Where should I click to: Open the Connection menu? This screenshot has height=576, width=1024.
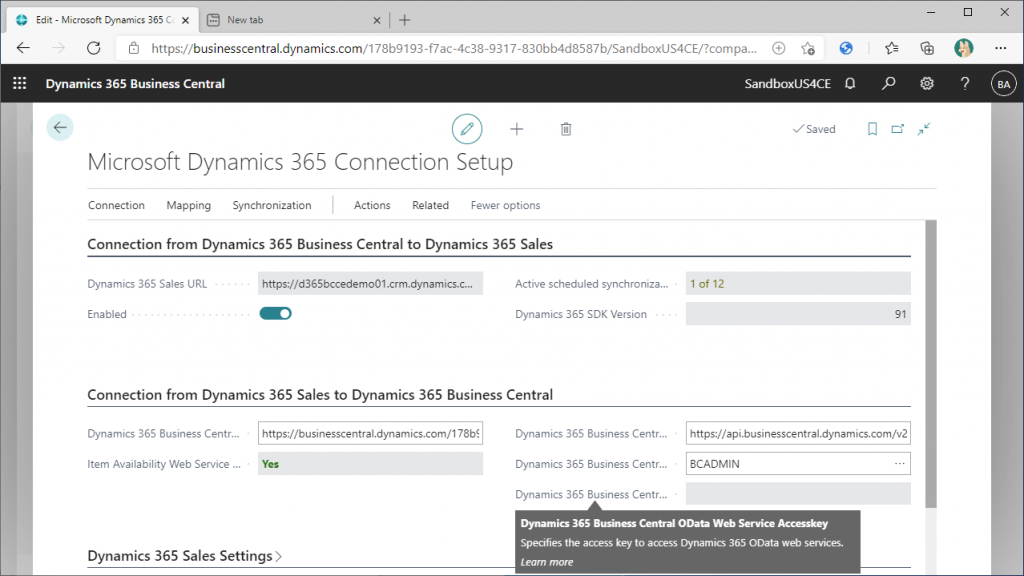point(116,205)
